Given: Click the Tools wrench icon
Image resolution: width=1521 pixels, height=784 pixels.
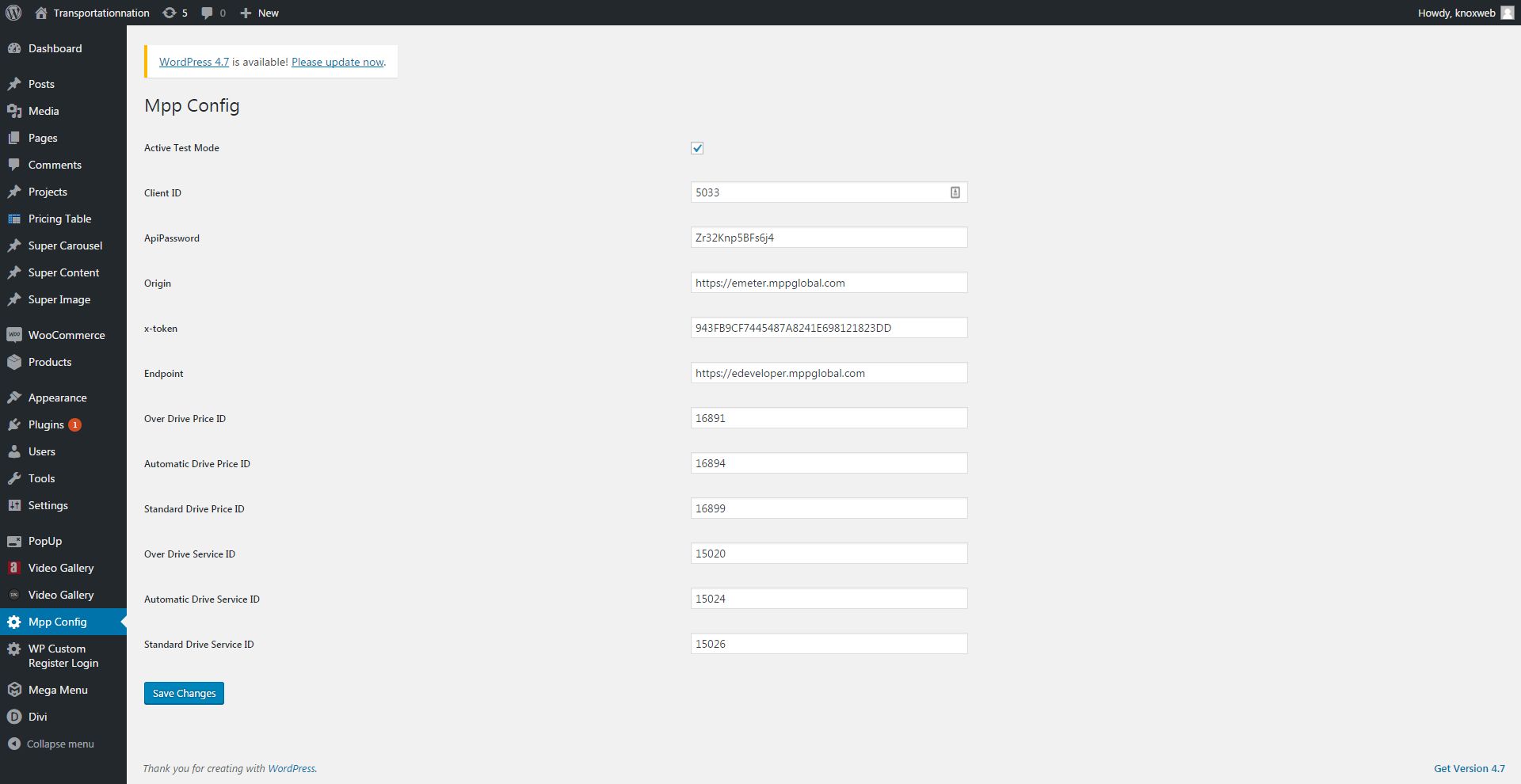Looking at the screenshot, I should (x=14, y=478).
